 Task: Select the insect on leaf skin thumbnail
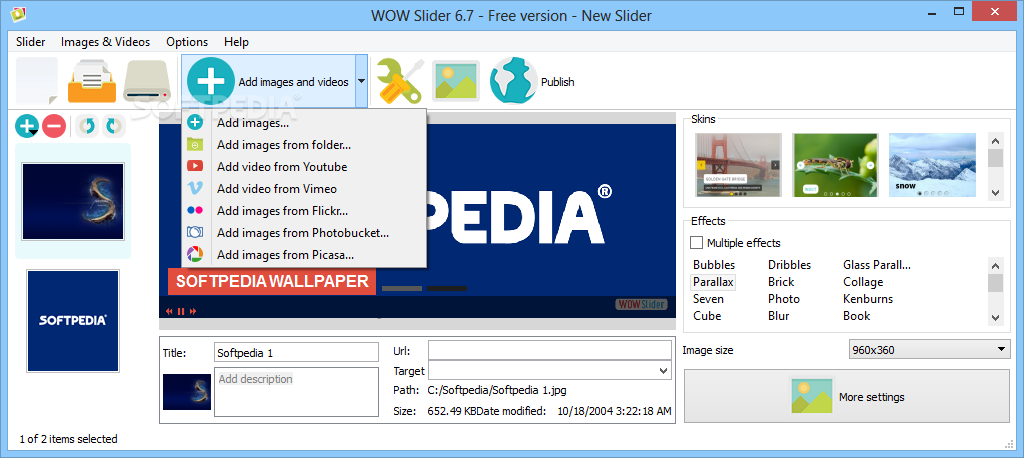[836, 165]
